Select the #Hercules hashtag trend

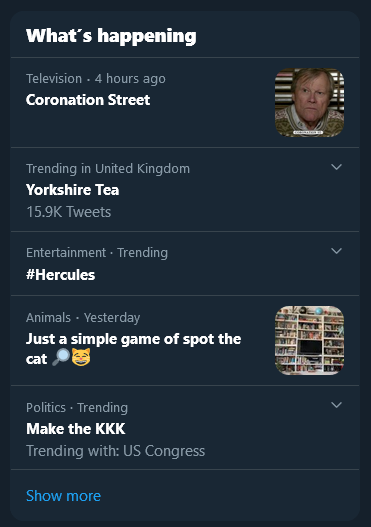point(60,275)
